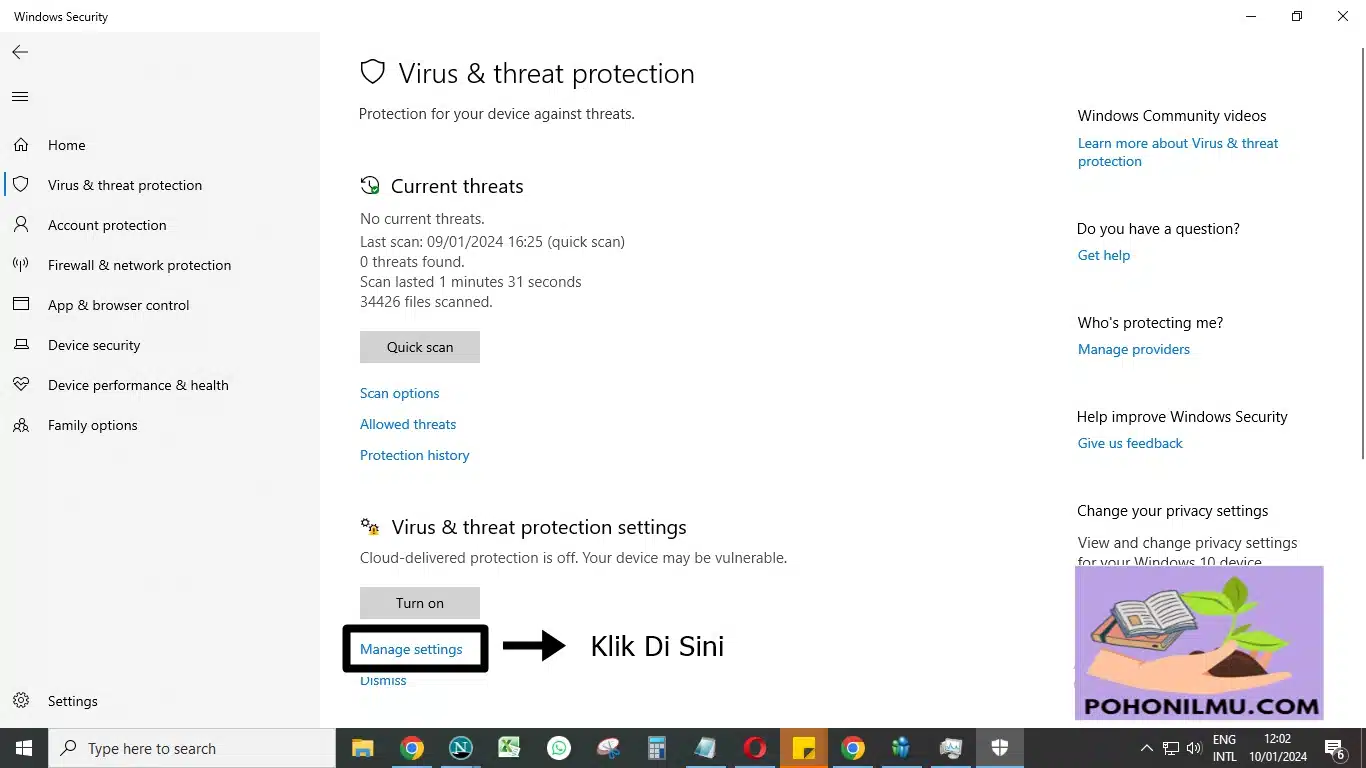Show hidden system tray icons chevron
The width and height of the screenshot is (1366, 768).
[x=1147, y=748]
